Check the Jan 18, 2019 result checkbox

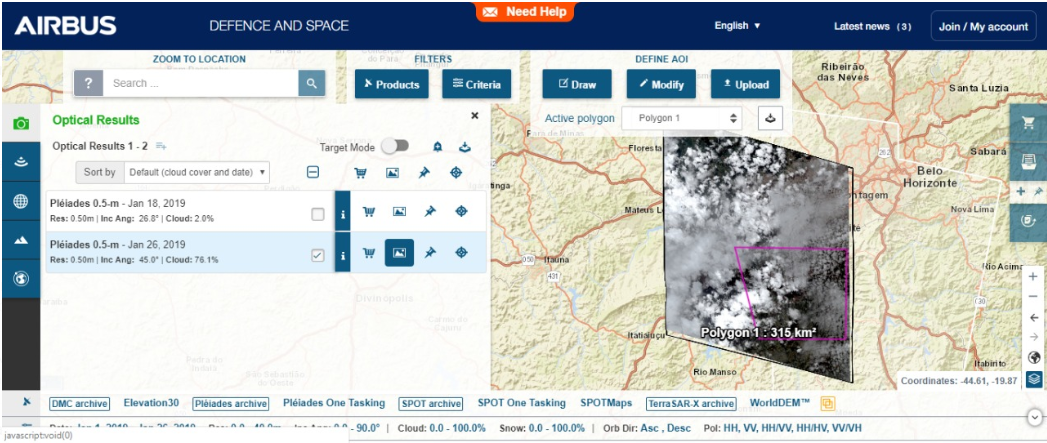(318, 214)
